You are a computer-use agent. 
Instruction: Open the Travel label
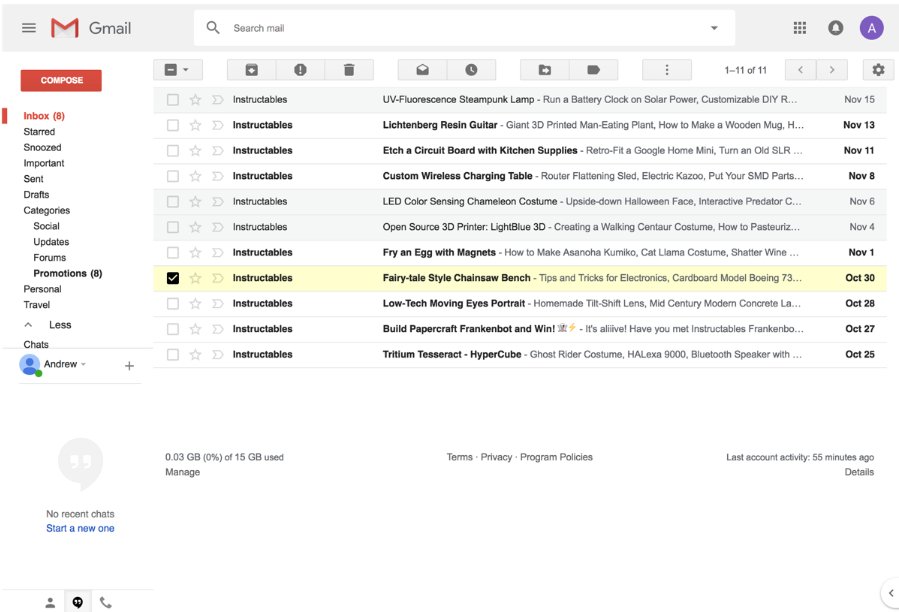point(37,305)
